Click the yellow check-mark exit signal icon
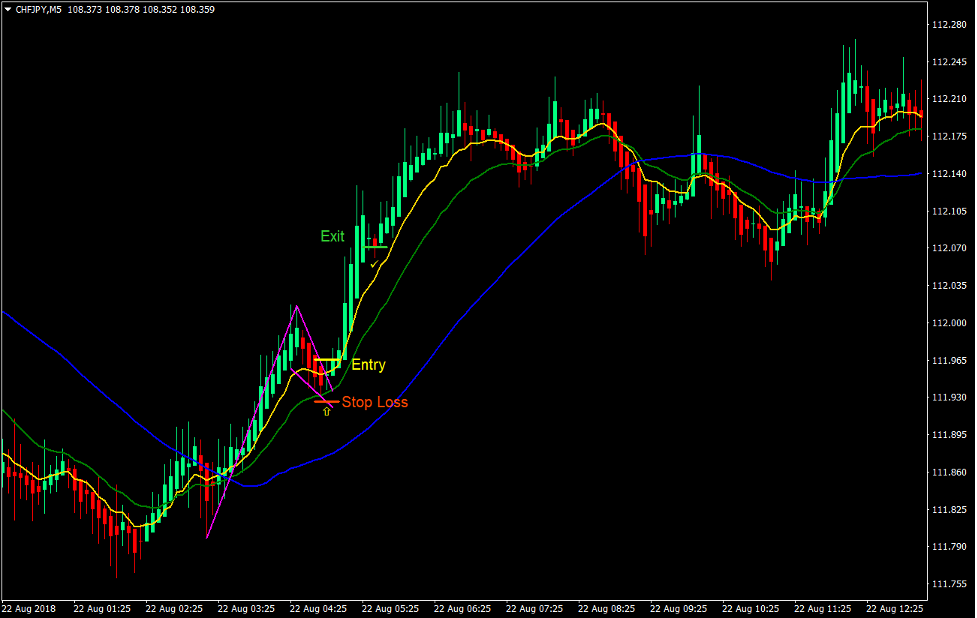This screenshot has height=618, width=977. [x=374, y=264]
